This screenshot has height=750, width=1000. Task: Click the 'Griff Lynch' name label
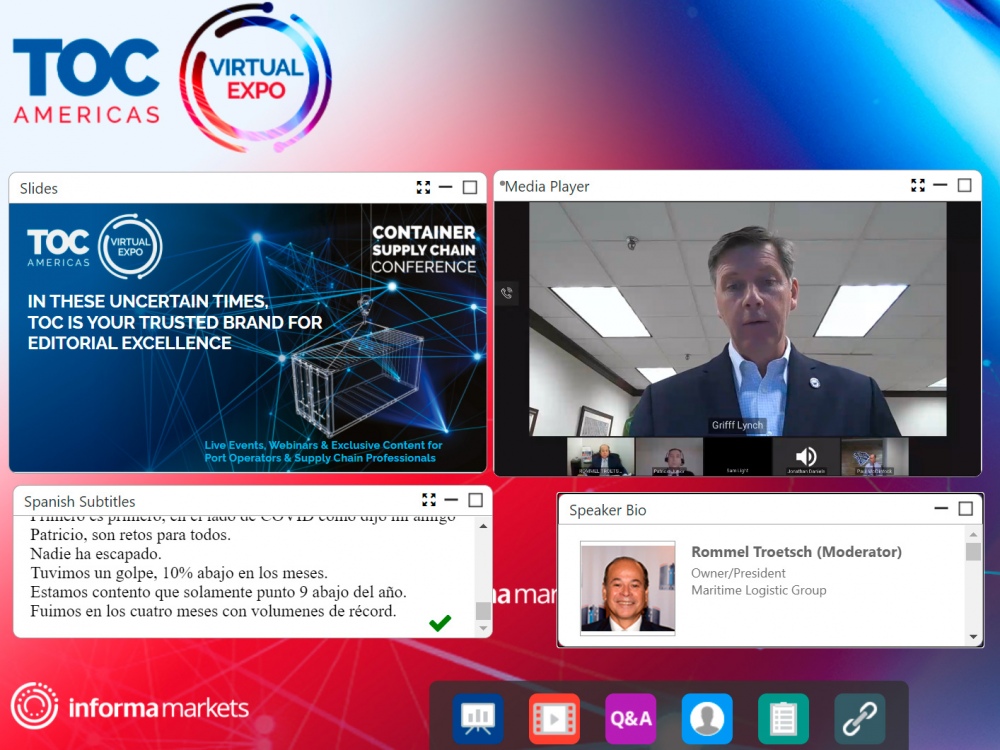click(x=737, y=425)
